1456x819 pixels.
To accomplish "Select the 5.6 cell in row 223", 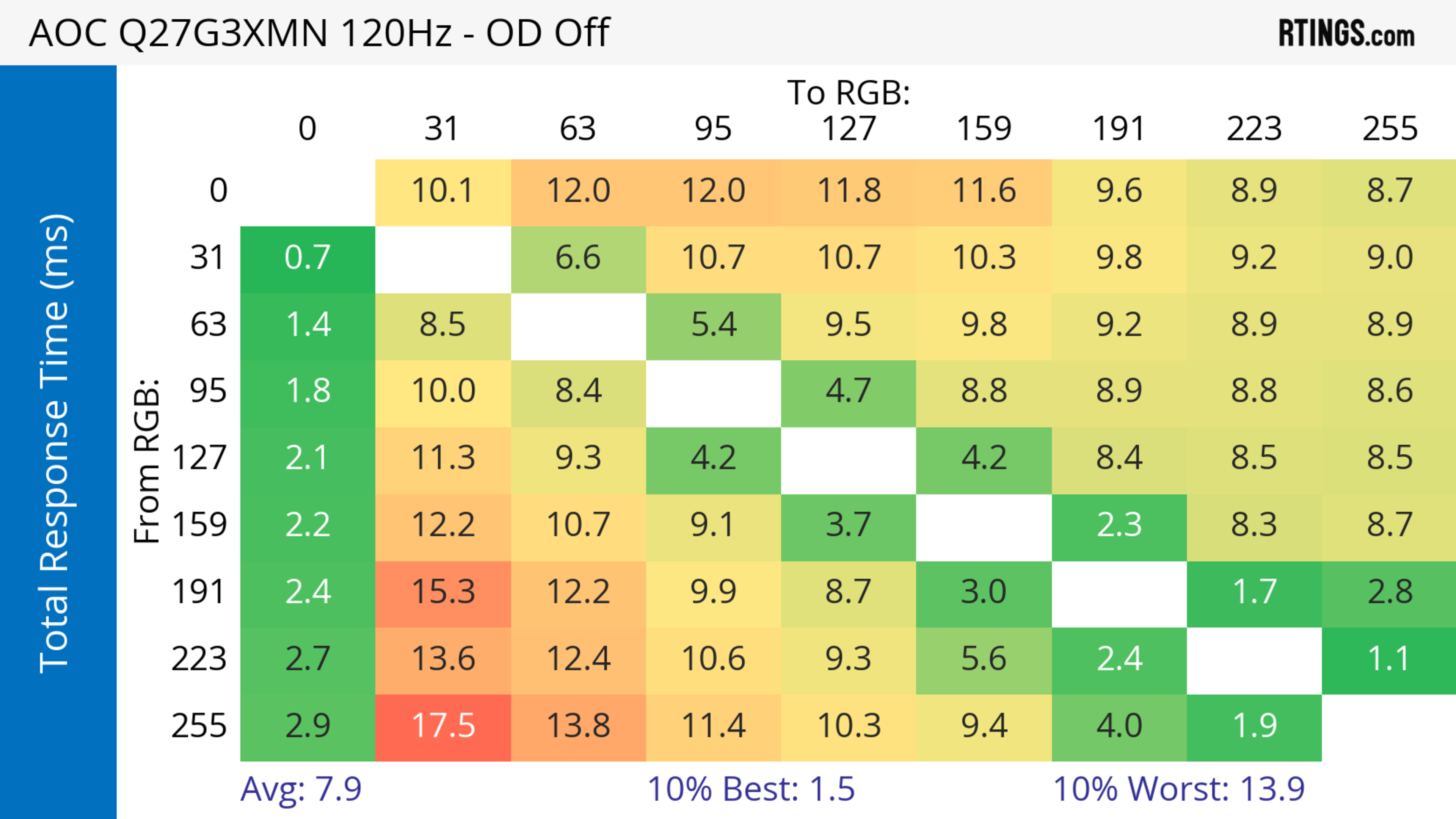I will (984, 660).
